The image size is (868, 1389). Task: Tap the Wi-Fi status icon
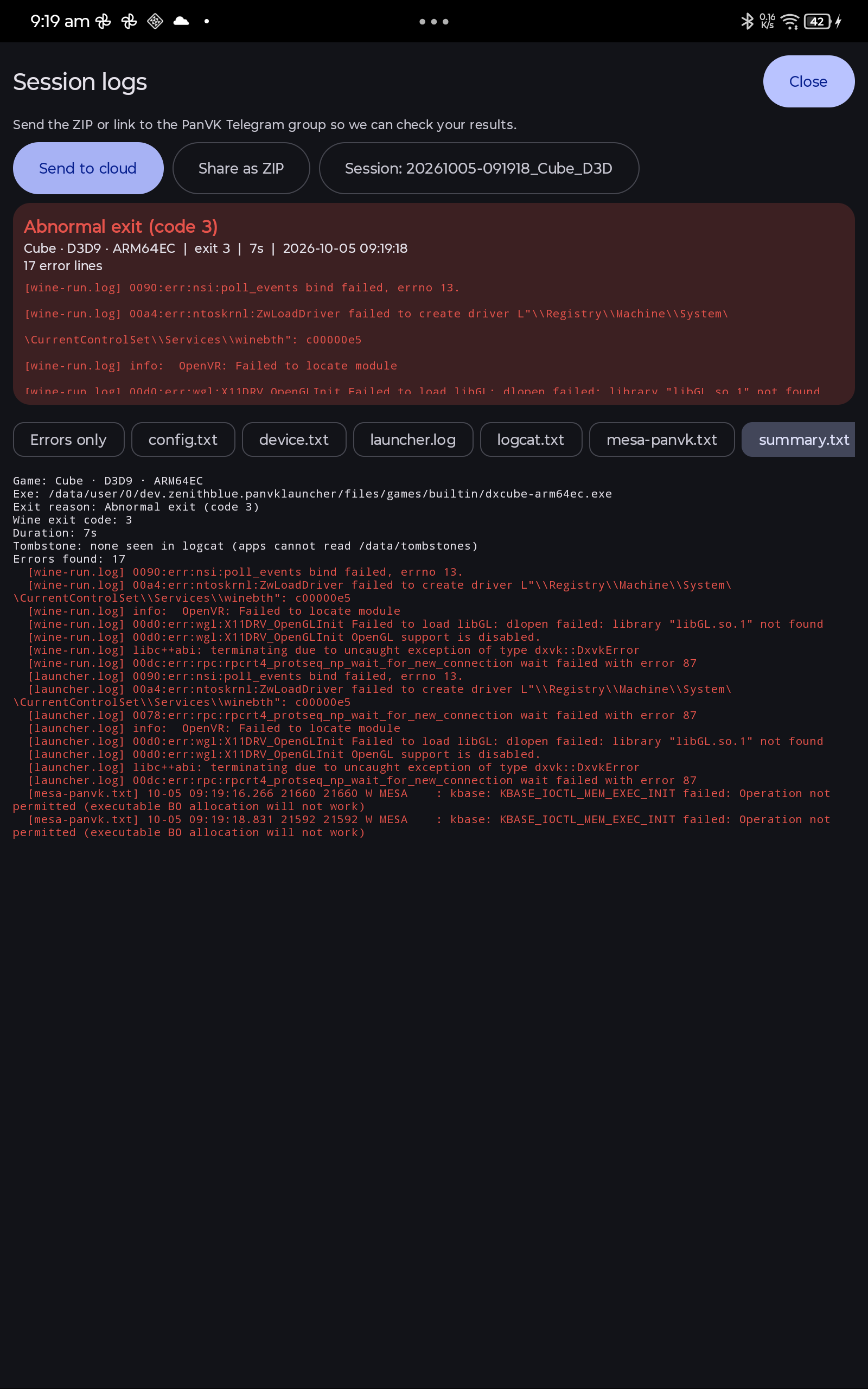tap(790, 22)
